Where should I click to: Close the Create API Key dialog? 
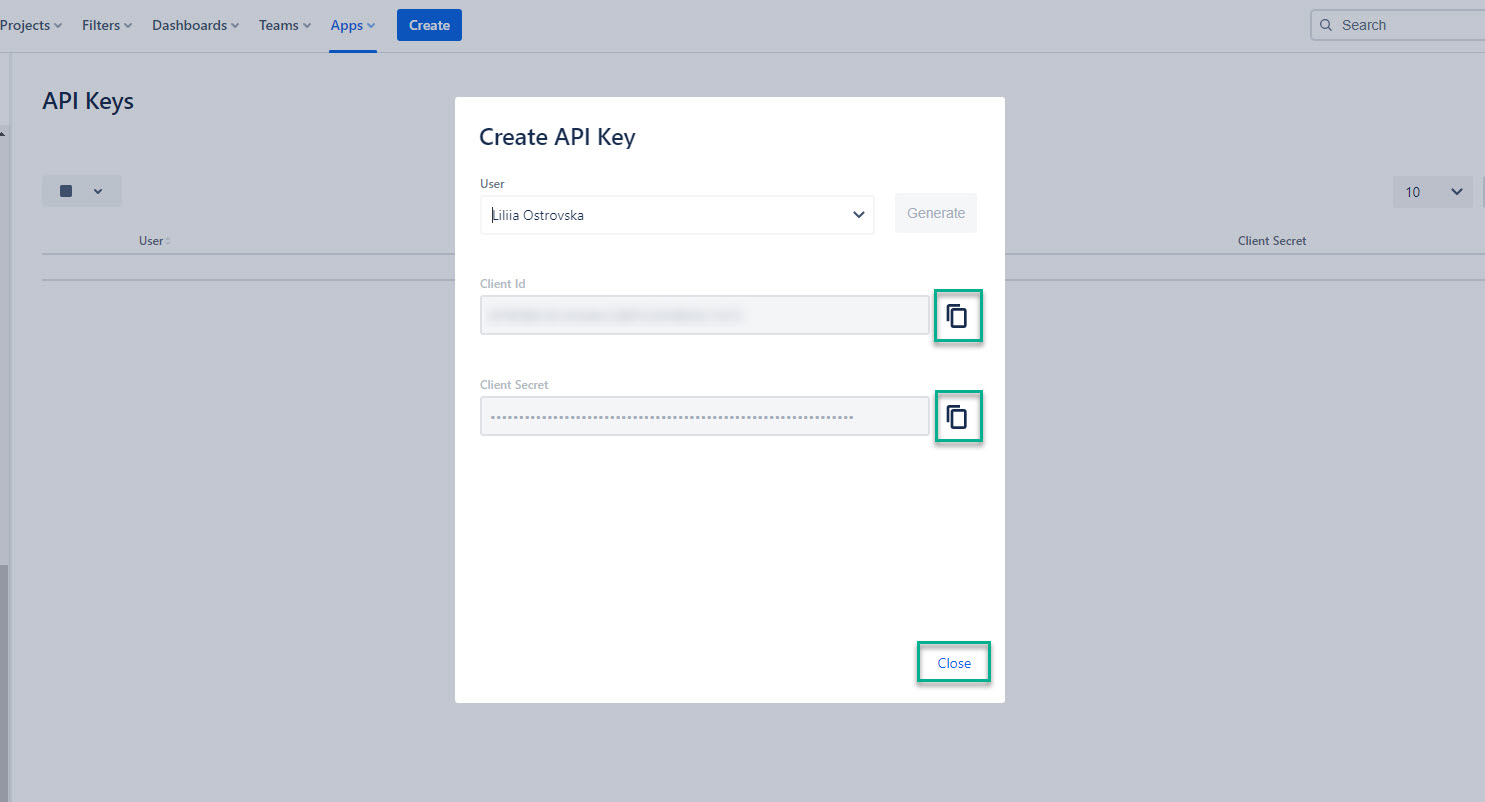pyautogui.click(x=954, y=663)
